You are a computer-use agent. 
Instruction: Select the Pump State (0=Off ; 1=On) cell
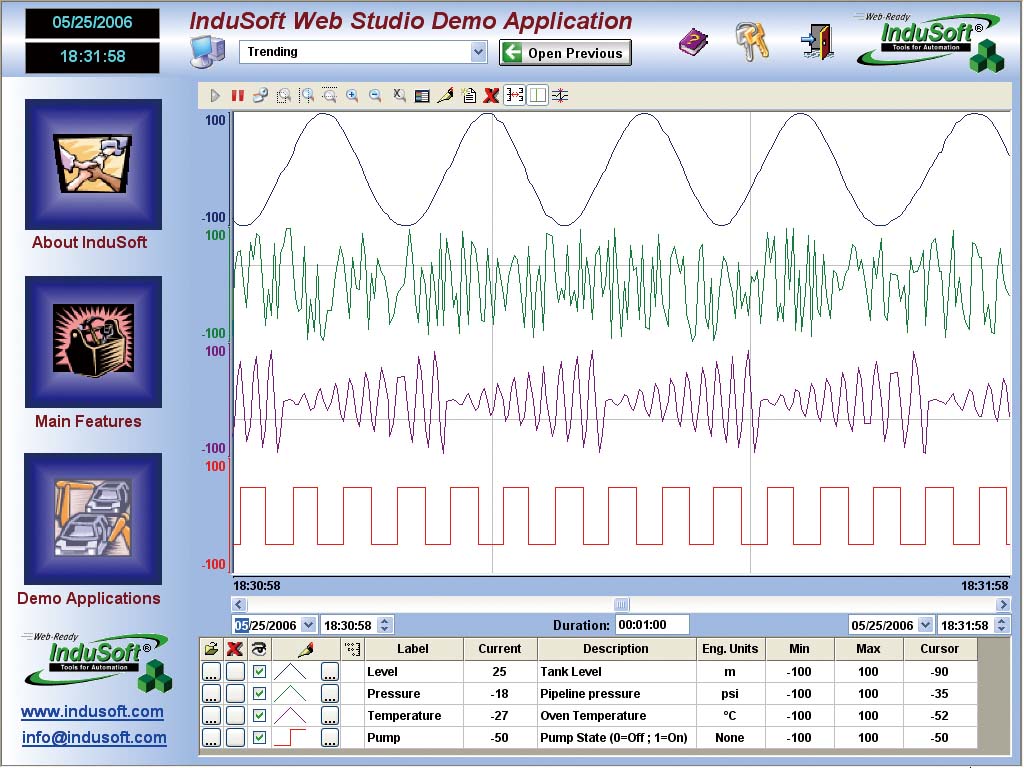click(616, 738)
